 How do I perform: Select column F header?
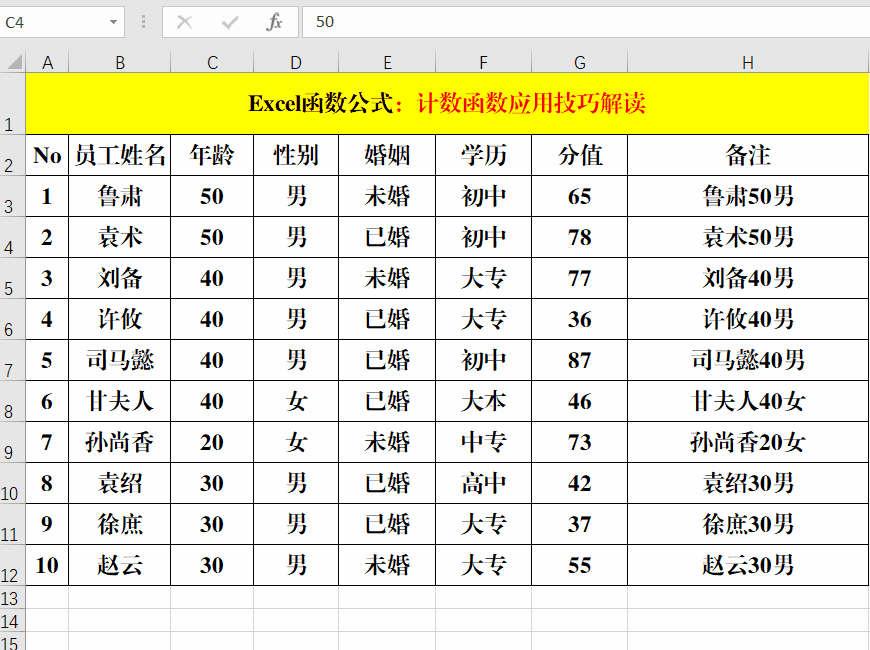click(x=483, y=62)
